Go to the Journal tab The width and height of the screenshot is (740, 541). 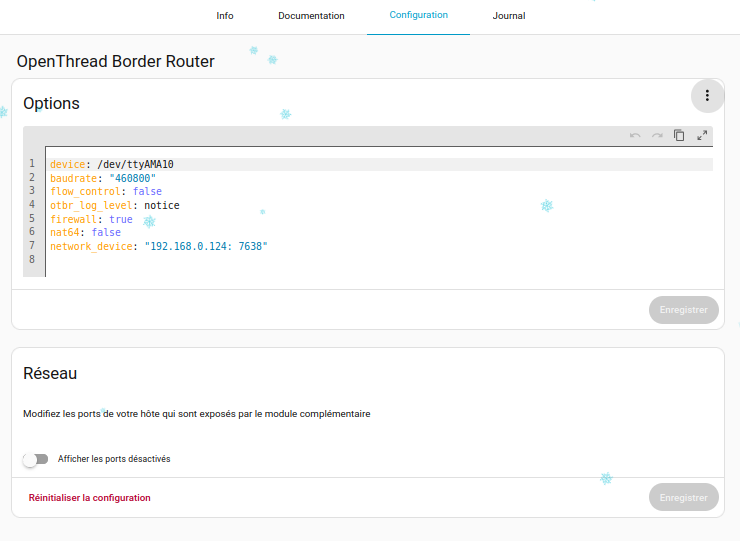point(509,16)
